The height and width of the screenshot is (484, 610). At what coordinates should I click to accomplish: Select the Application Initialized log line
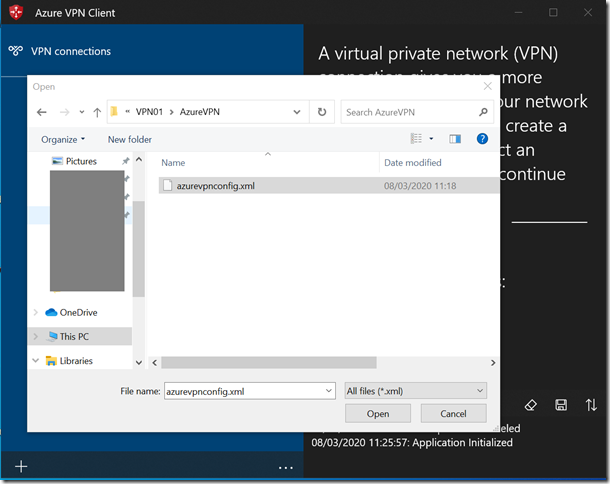(412, 443)
